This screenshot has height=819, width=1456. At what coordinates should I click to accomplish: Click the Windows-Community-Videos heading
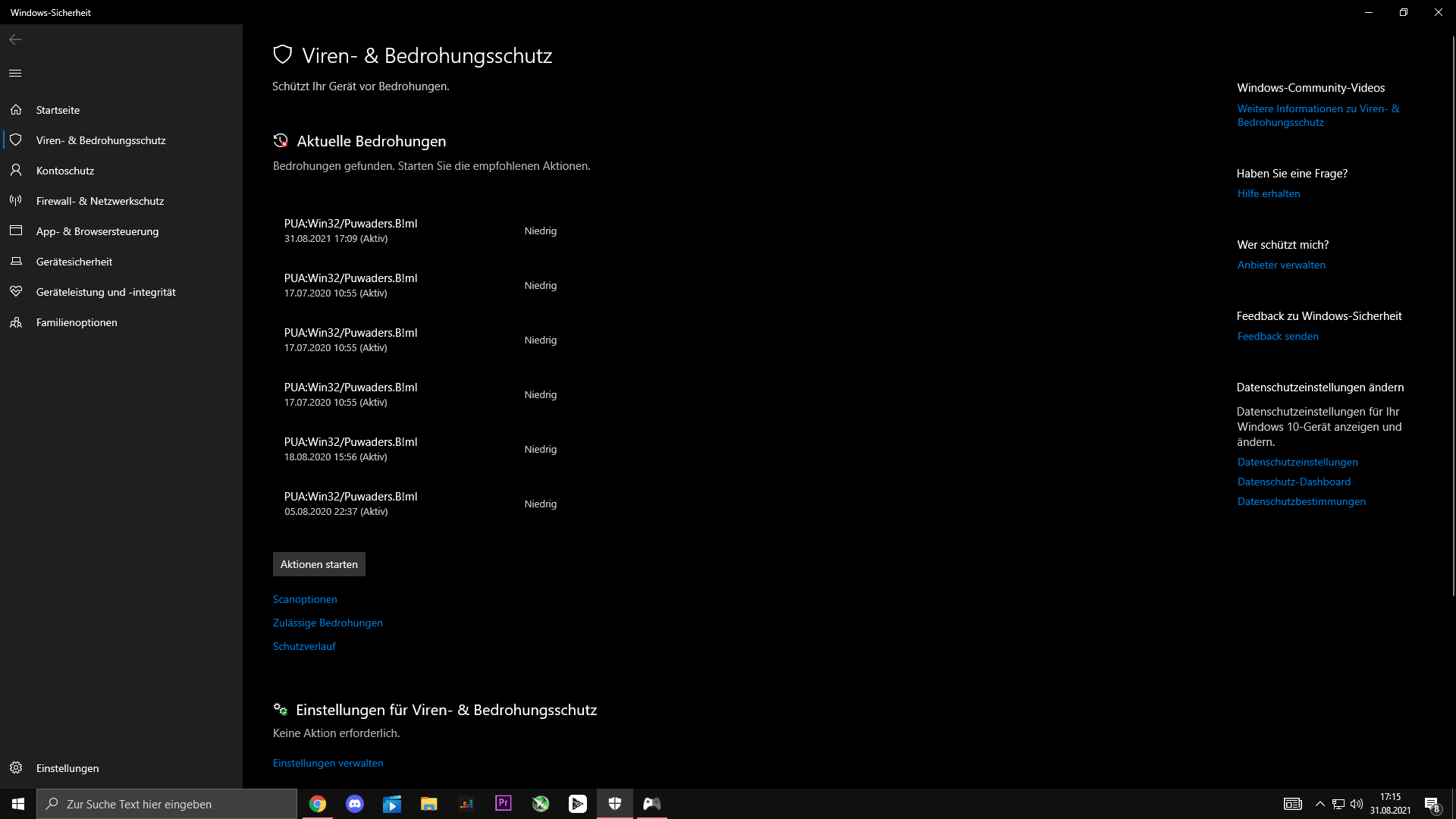1311,88
